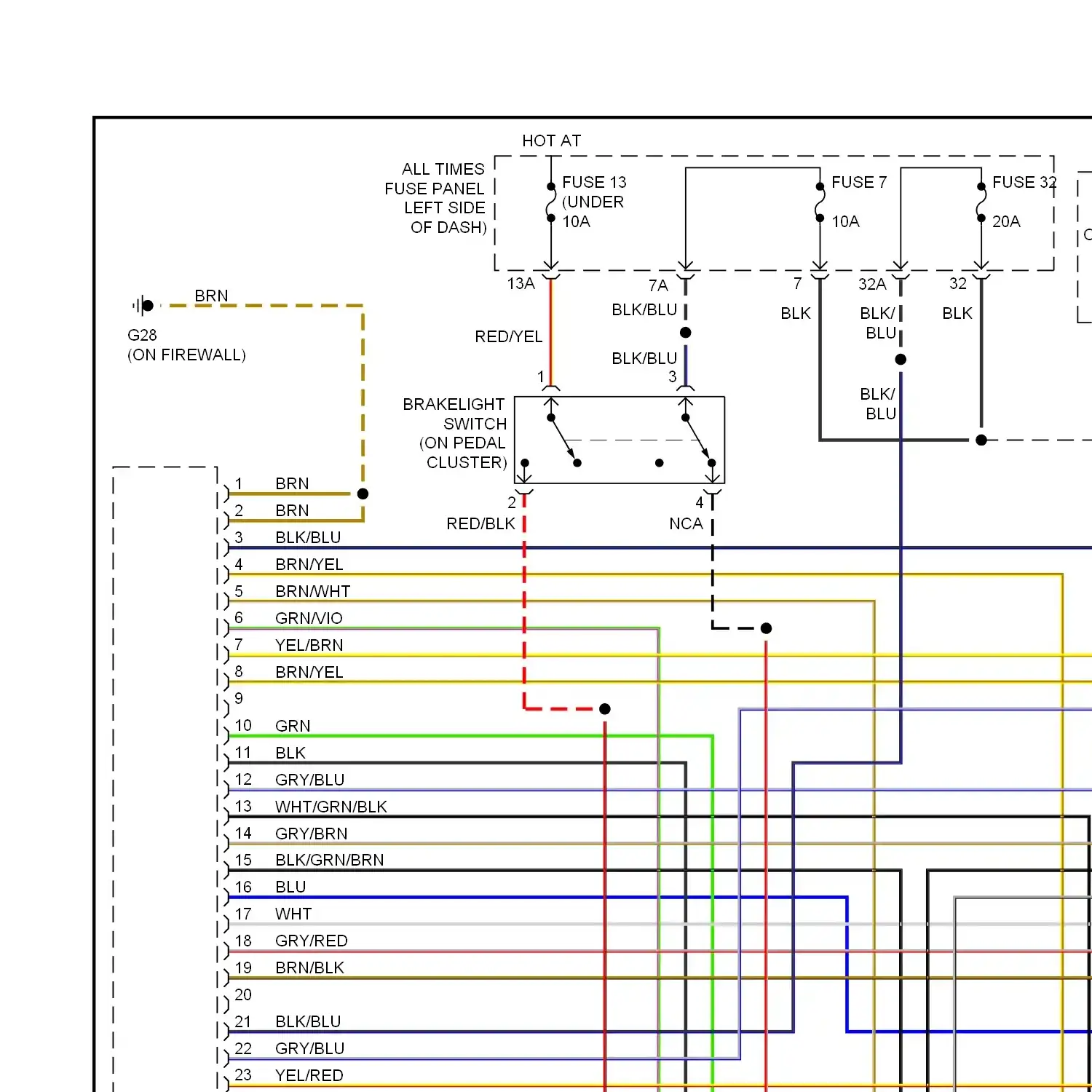The image size is (1092, 1092).
Task: Click the 'NCA' wire label
Action: [x=686, y=523]
